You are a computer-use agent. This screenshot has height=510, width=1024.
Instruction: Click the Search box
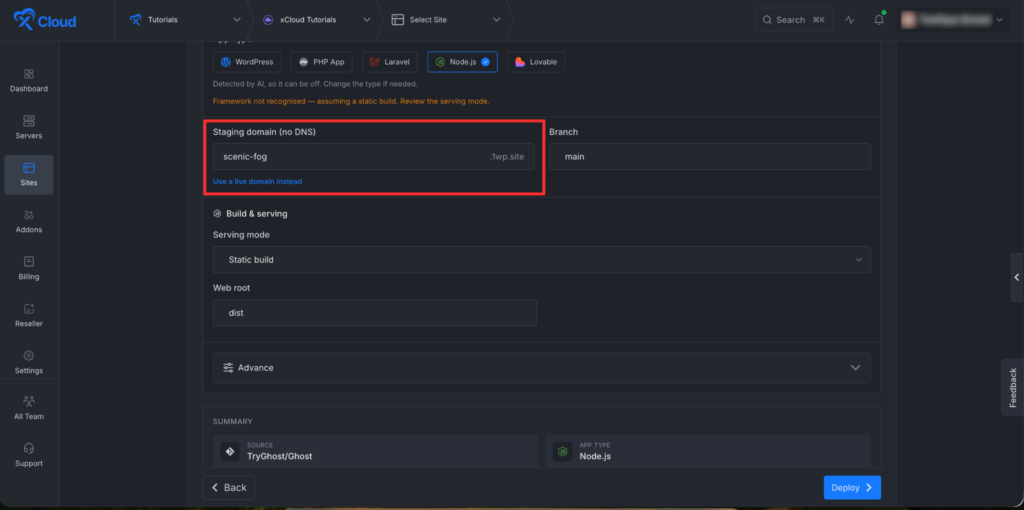(793, 20)
